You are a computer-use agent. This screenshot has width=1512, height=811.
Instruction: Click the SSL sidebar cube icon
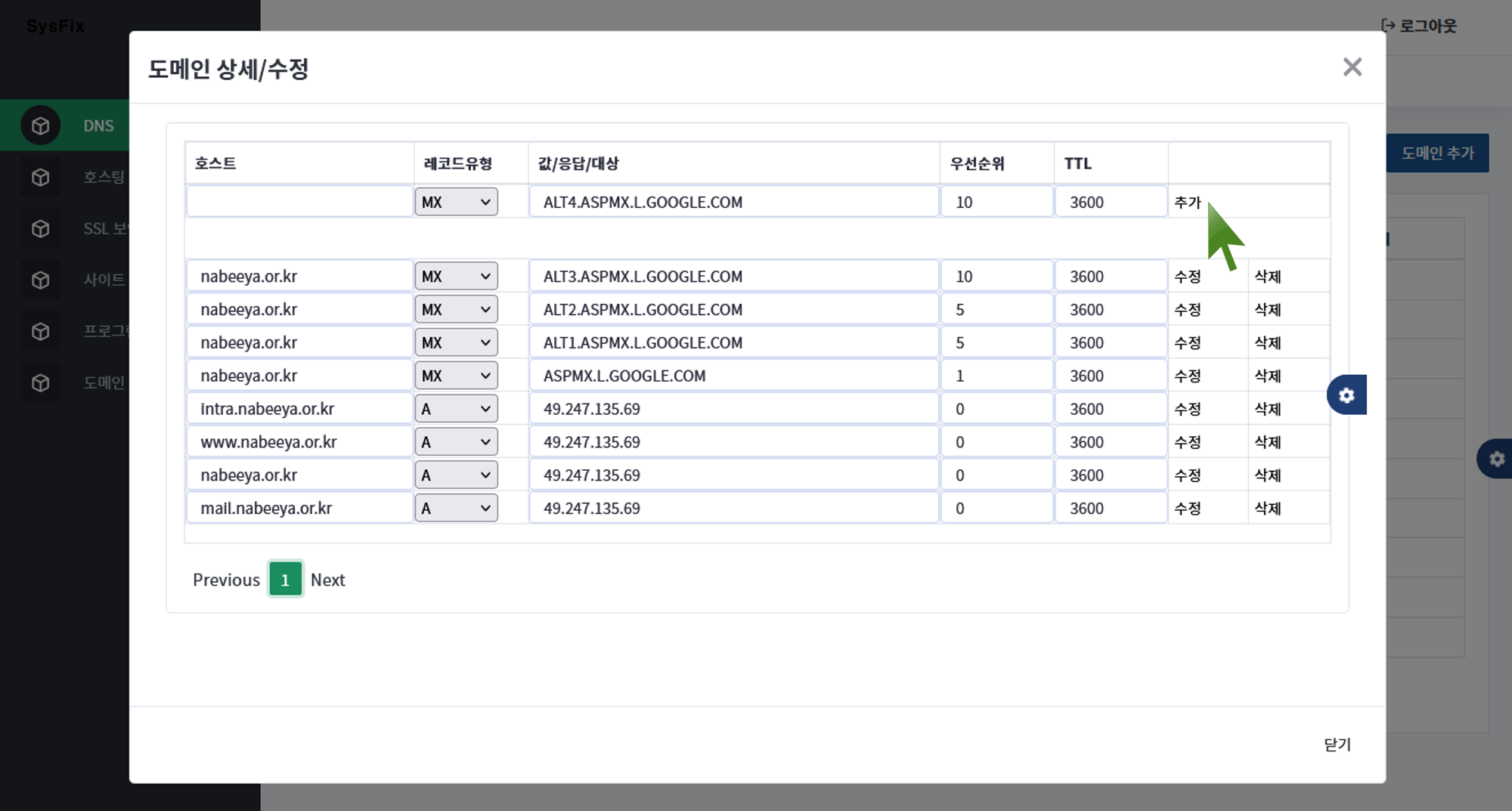click(40, 228)
